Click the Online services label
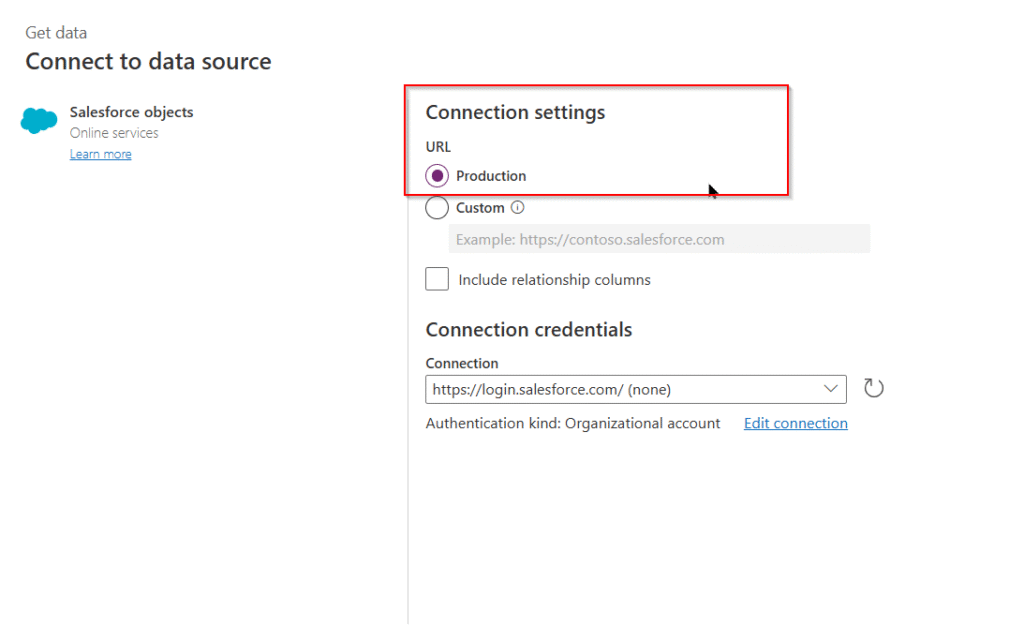The image size is (1024, 626). click(114, 133)
